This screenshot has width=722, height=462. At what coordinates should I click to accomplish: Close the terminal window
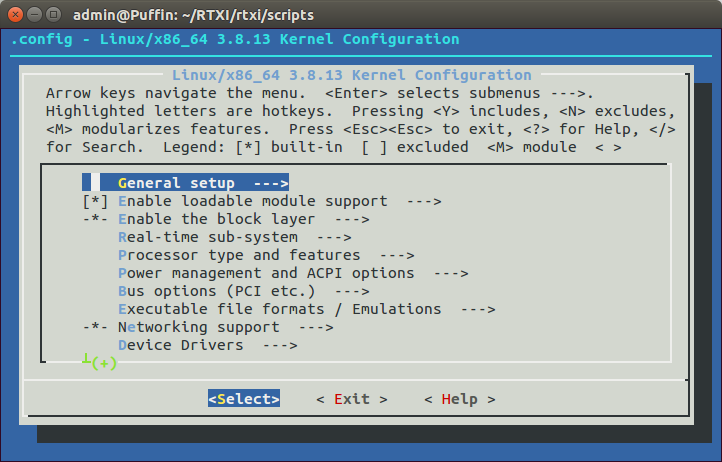(x=17, y=14)
